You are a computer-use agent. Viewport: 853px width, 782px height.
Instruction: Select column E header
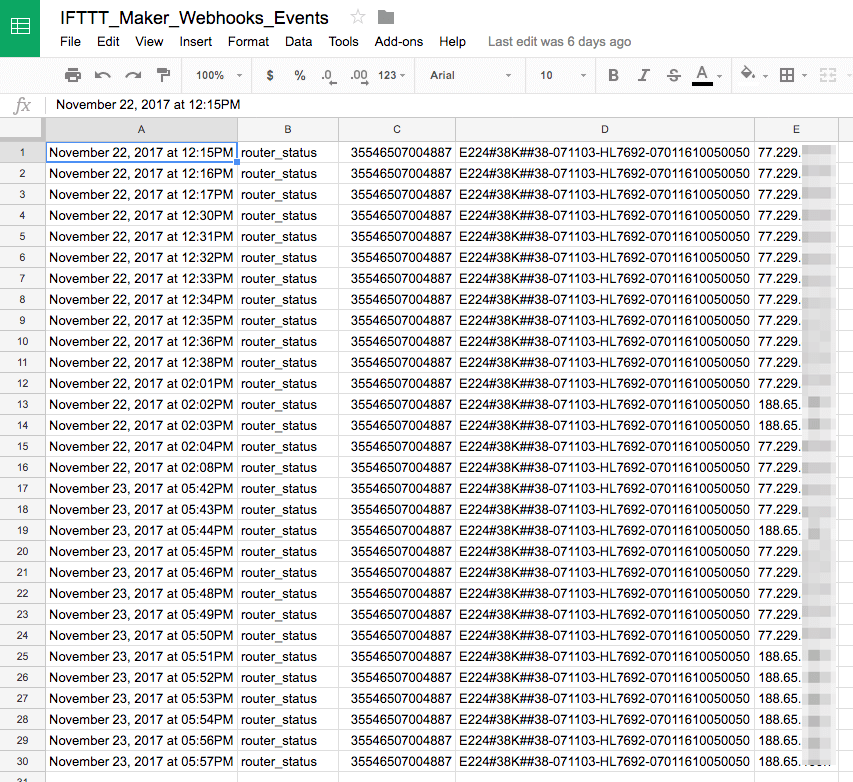tap(796, 130)
